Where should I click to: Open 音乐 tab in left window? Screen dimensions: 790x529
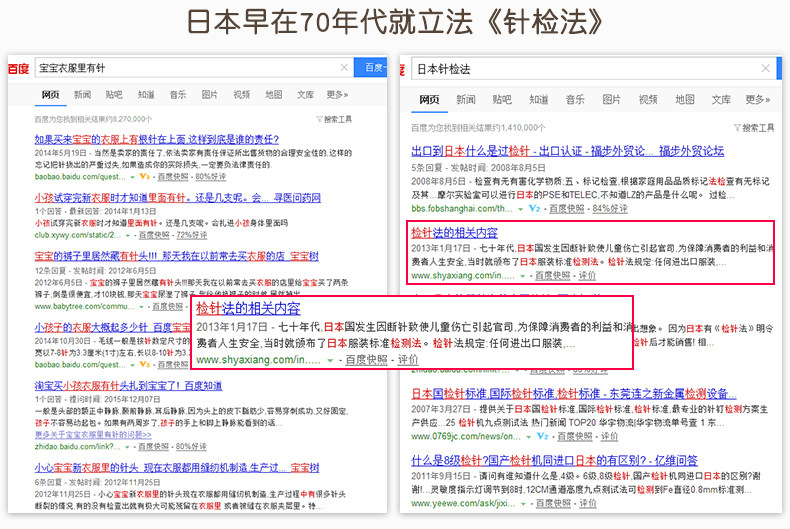click(178, 95)
